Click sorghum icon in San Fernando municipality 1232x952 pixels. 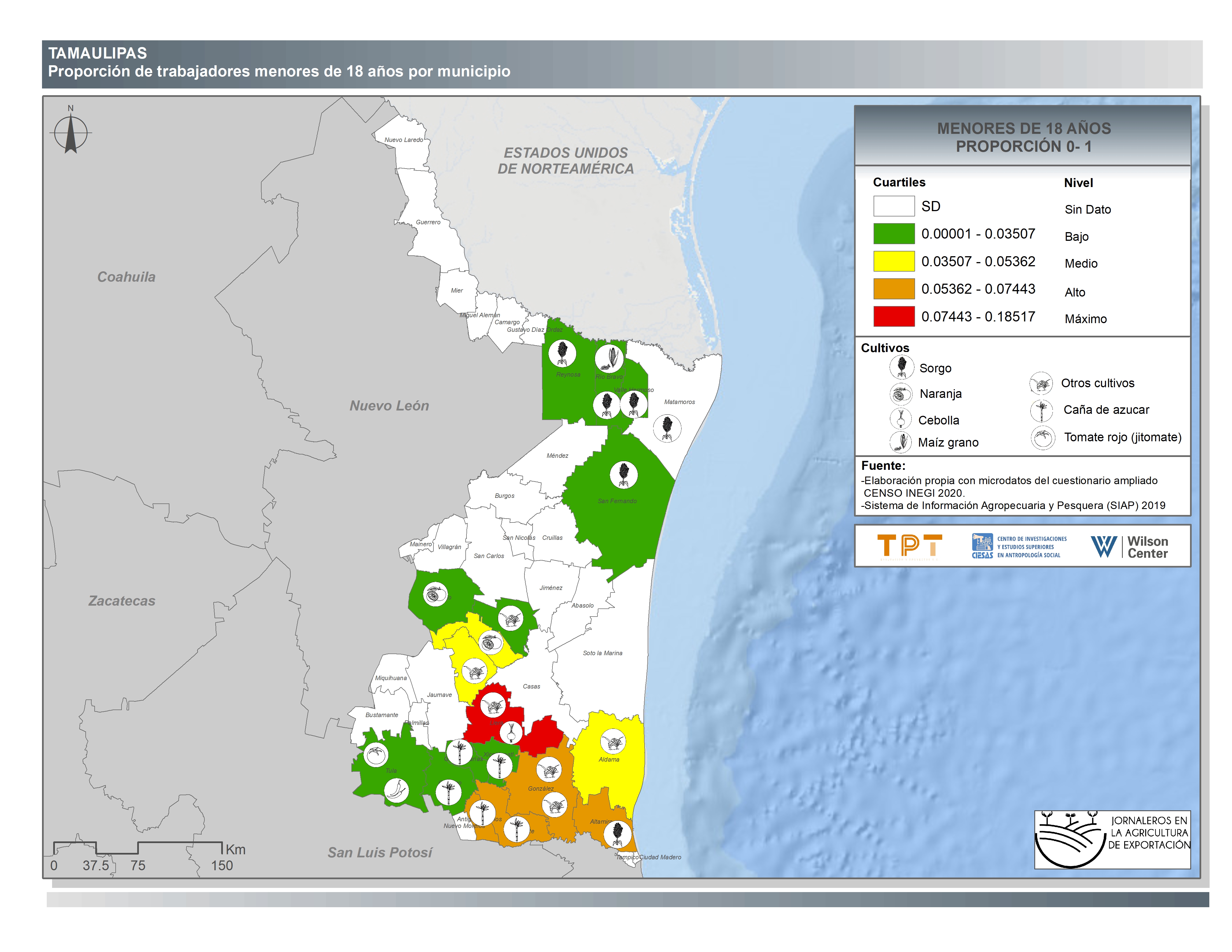[623, 475]
